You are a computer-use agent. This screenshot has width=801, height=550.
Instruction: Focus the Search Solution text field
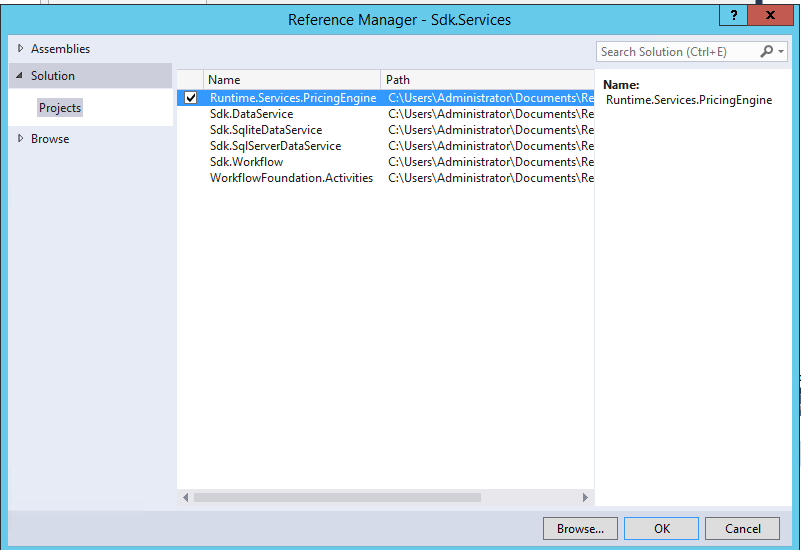pyautogui.click(x=676, y=52)
